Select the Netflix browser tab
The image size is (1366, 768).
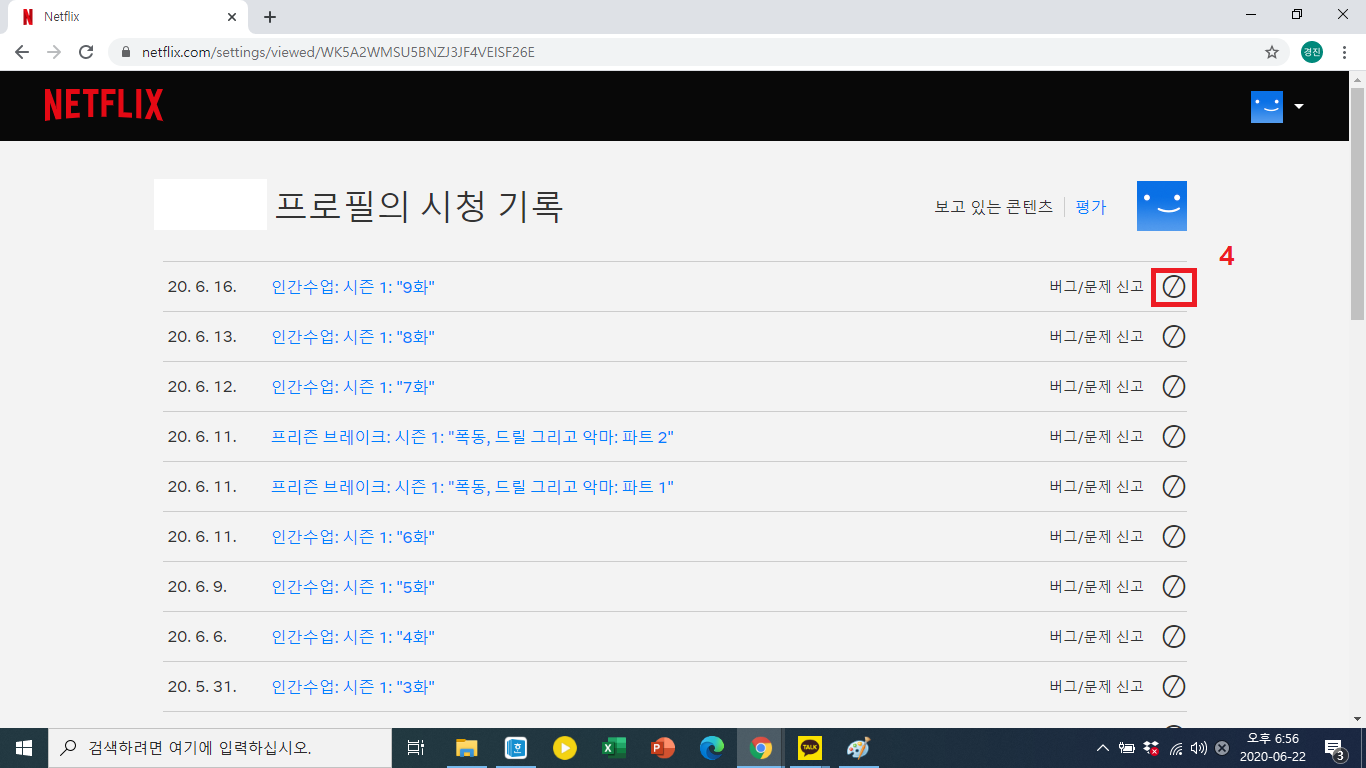[x=127, y=17]
